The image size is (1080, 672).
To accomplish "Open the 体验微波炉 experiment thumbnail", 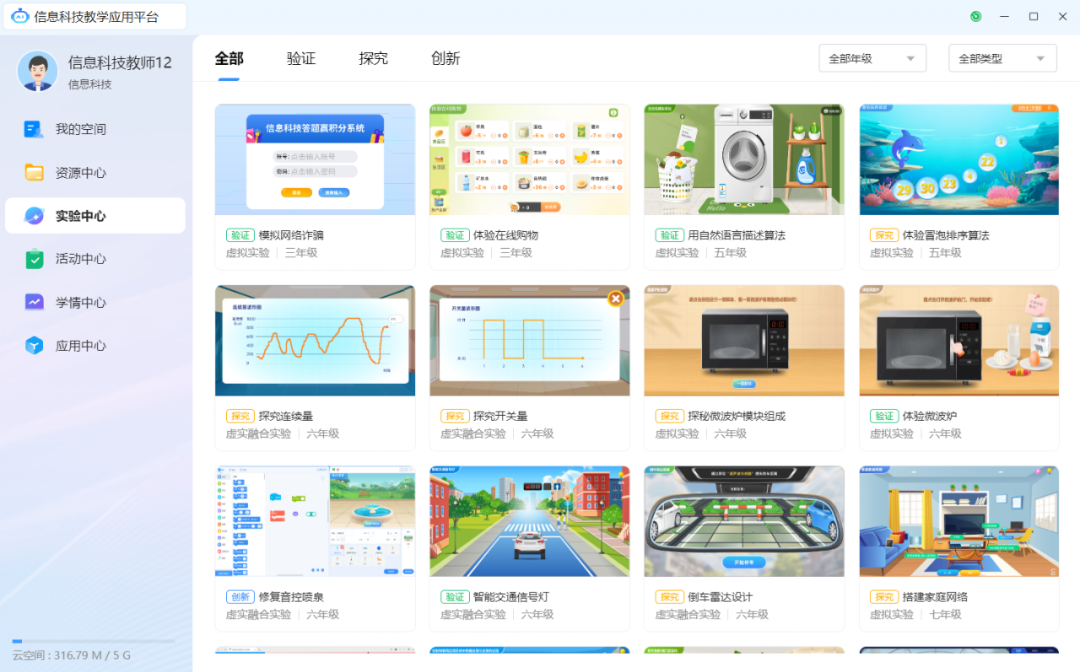I will (x=958, y=340).
